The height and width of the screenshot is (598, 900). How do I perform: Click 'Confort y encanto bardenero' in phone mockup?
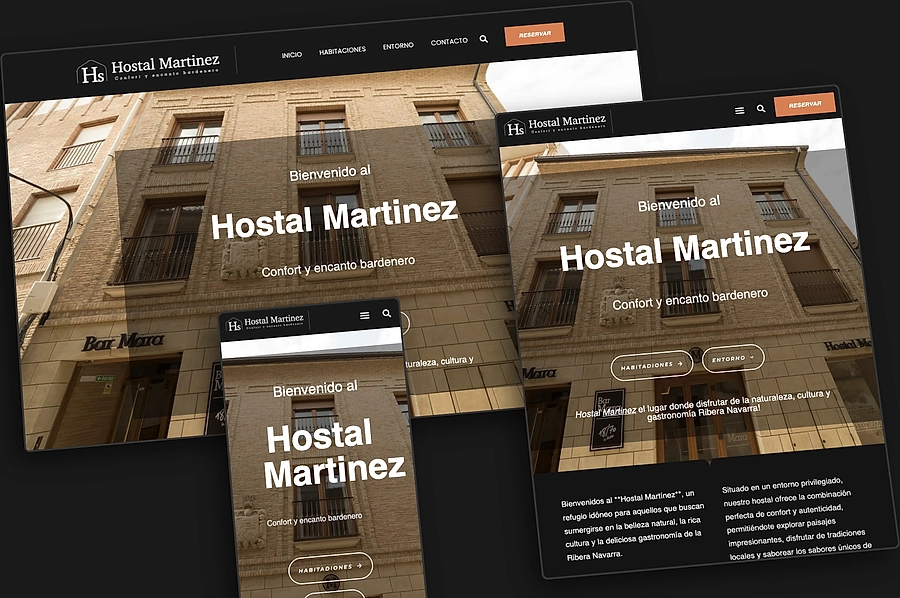point(314,519)
